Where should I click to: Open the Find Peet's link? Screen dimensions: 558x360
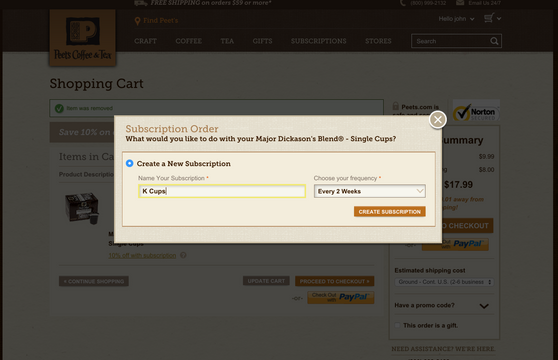[x=160, y=21]
